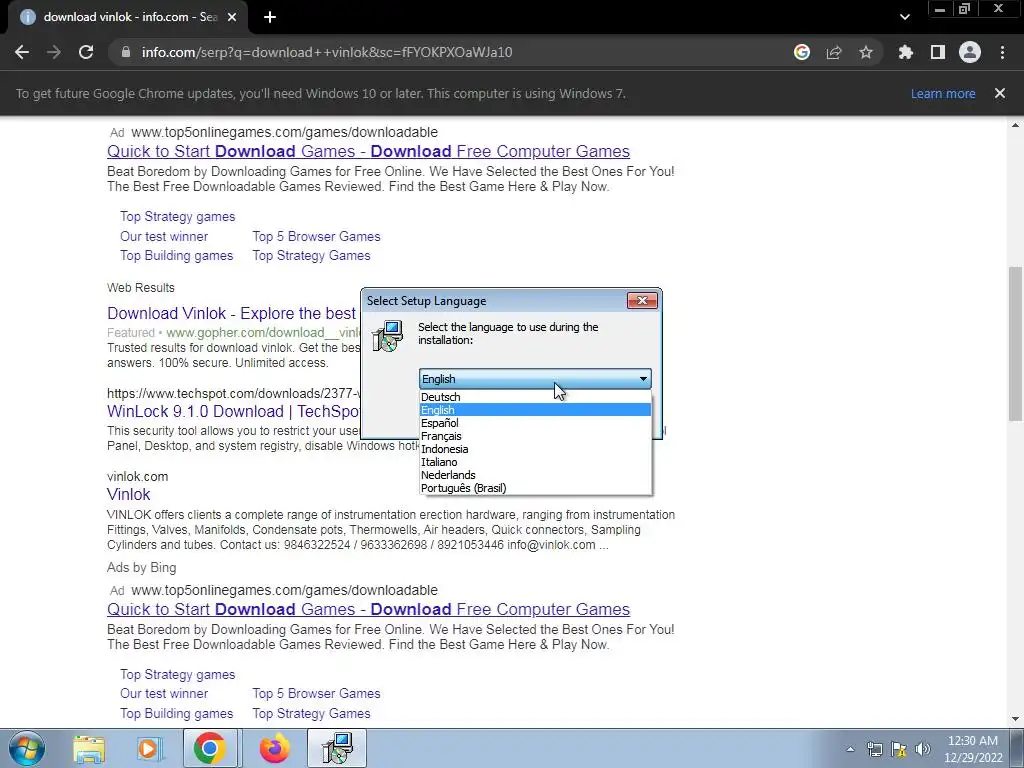Open the volume speaker icon
Viewport: 1024px width, 768px height.
point(923,749)
